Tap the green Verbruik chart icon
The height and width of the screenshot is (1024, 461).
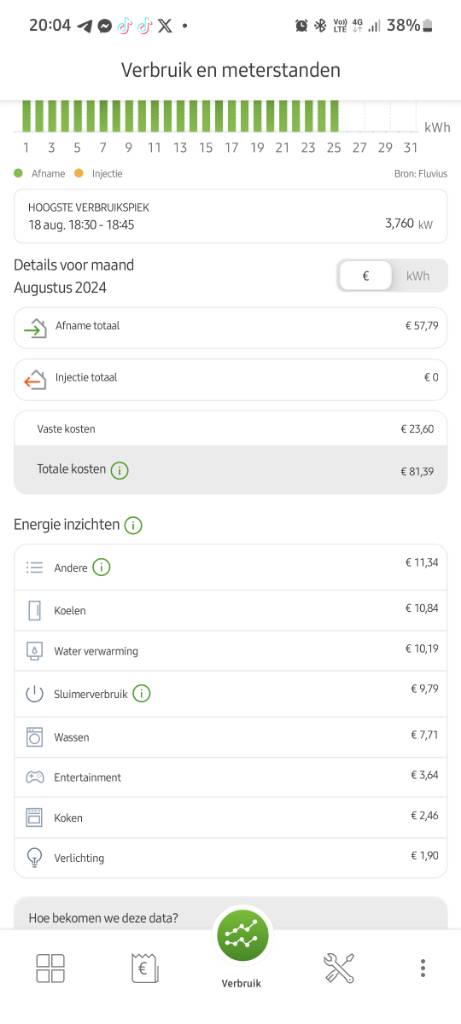(242, 938)
